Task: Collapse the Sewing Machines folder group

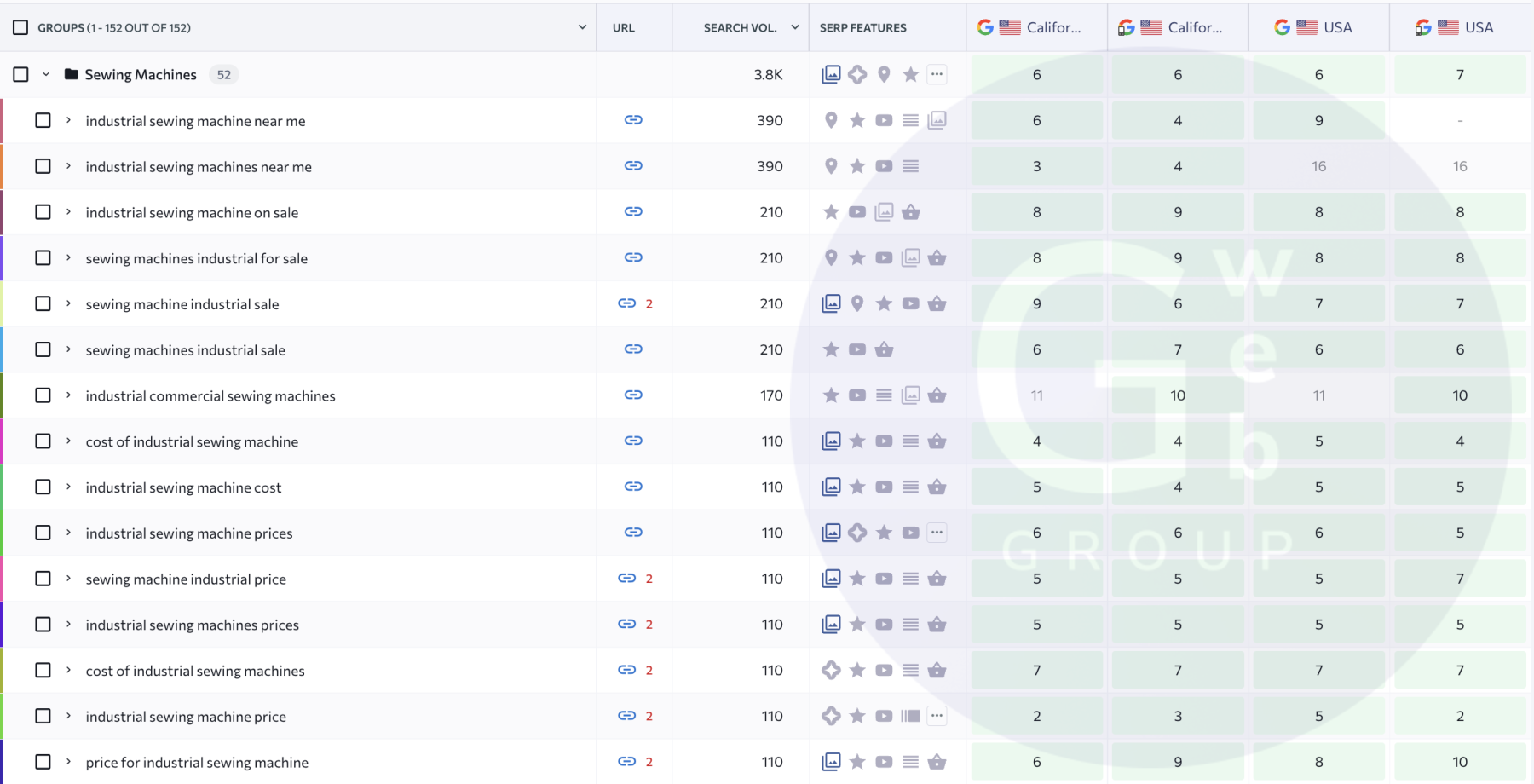Action: click(46, 74)
